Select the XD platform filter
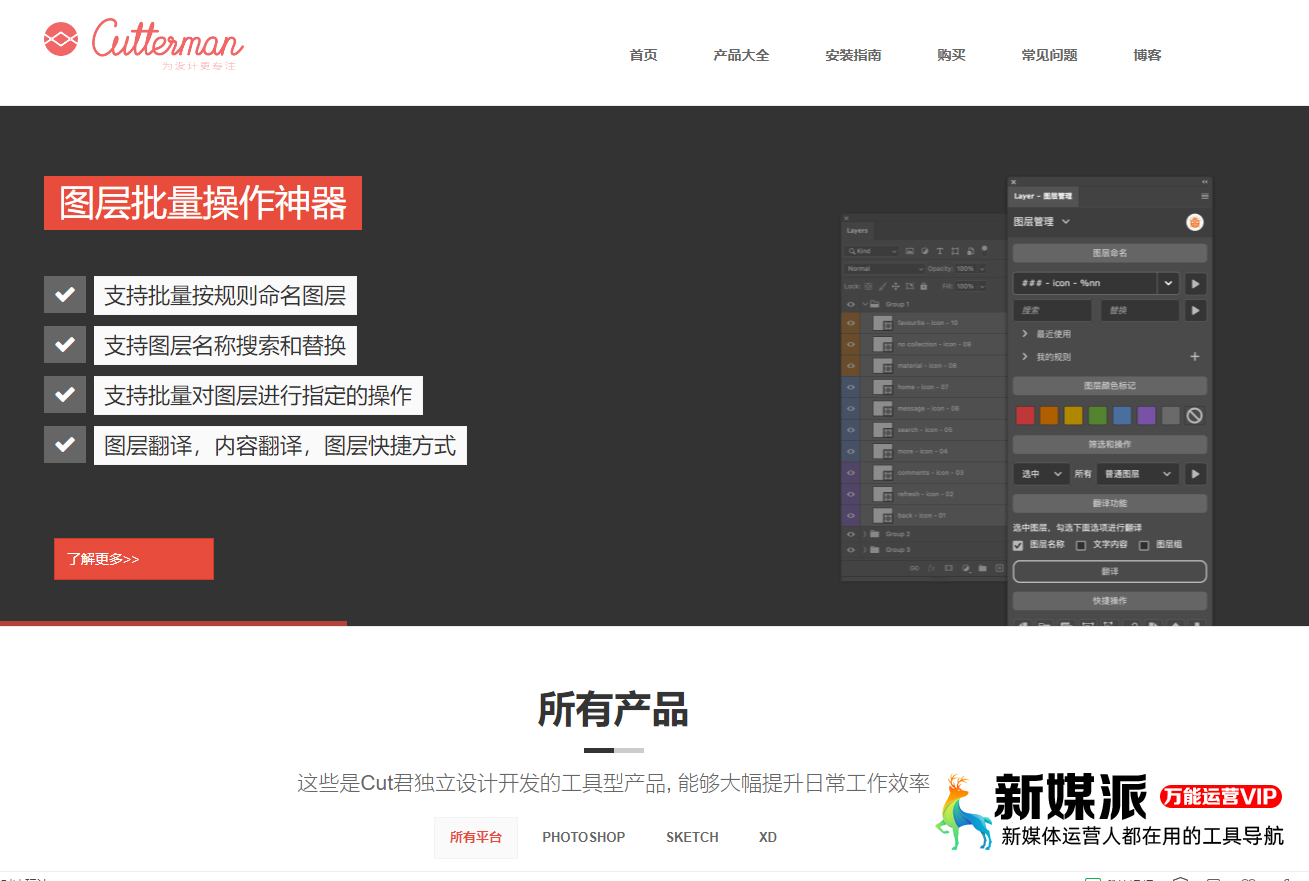1309x881 pixels. (x=768, y=838)
